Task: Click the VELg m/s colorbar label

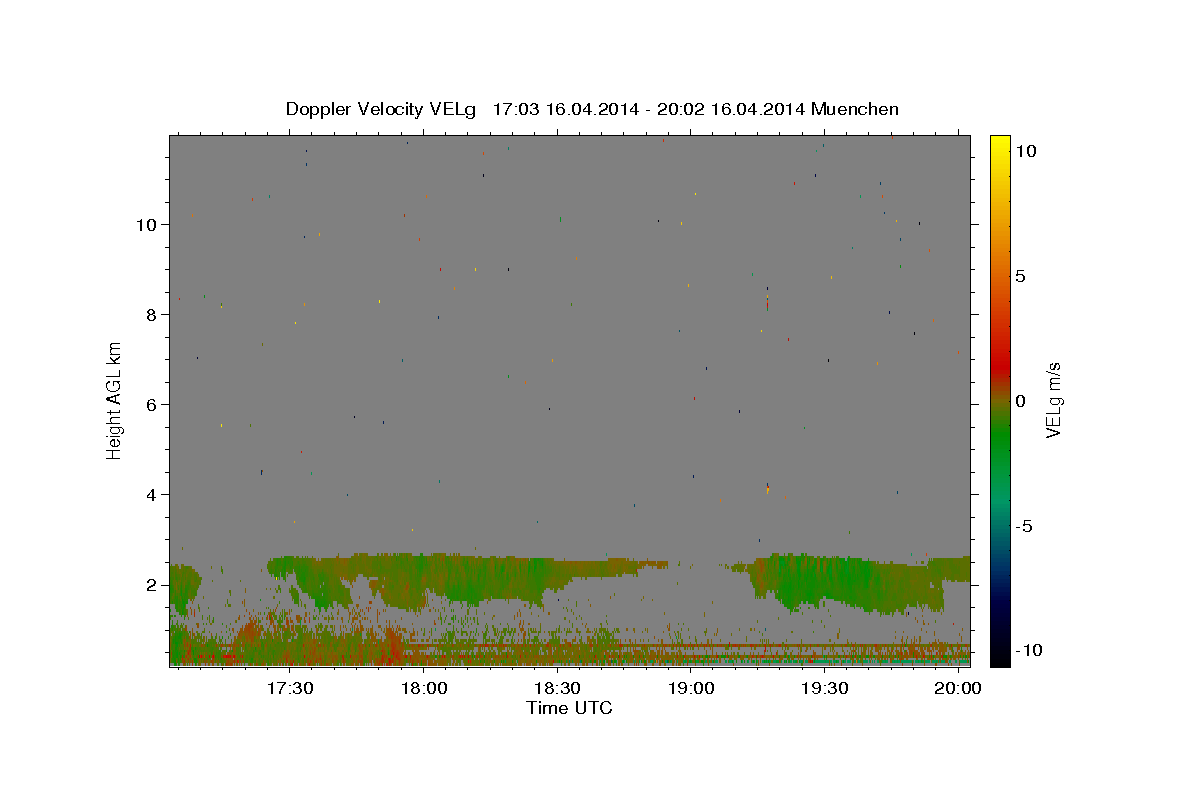Action: tap(1054, 400)
